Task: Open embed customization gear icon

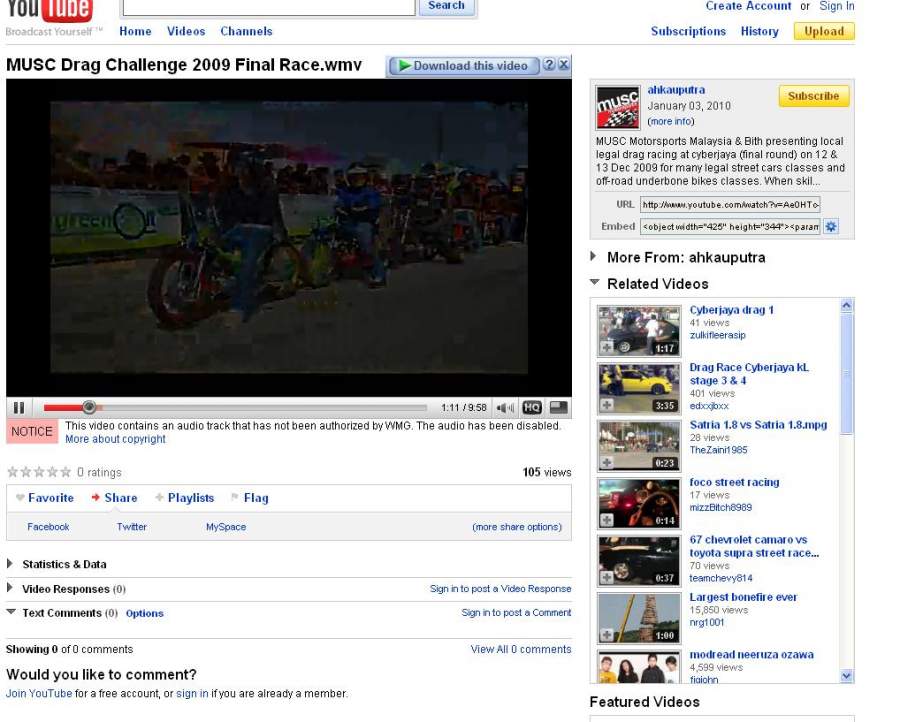Action: click(x=831, y=227)
